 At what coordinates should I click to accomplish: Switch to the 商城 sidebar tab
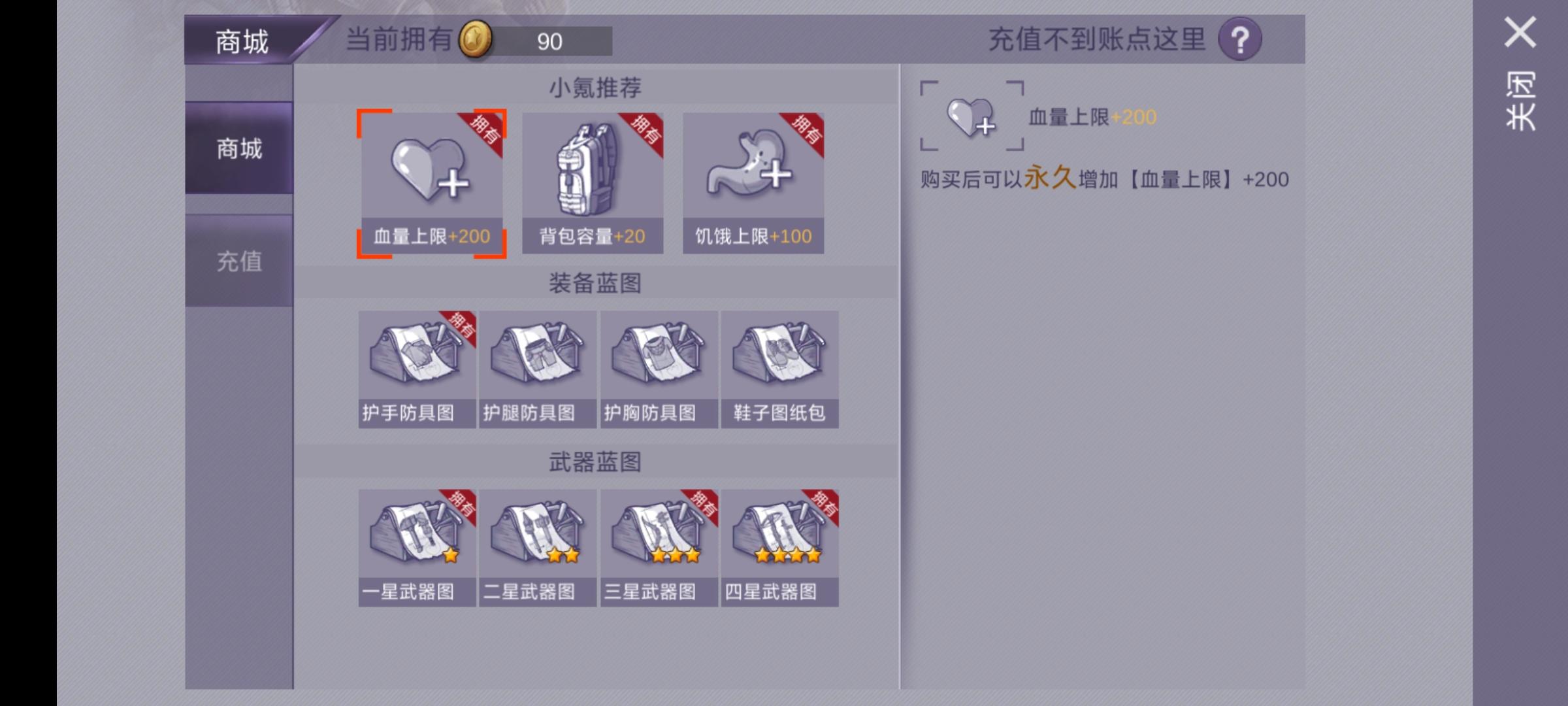(239, 148)
